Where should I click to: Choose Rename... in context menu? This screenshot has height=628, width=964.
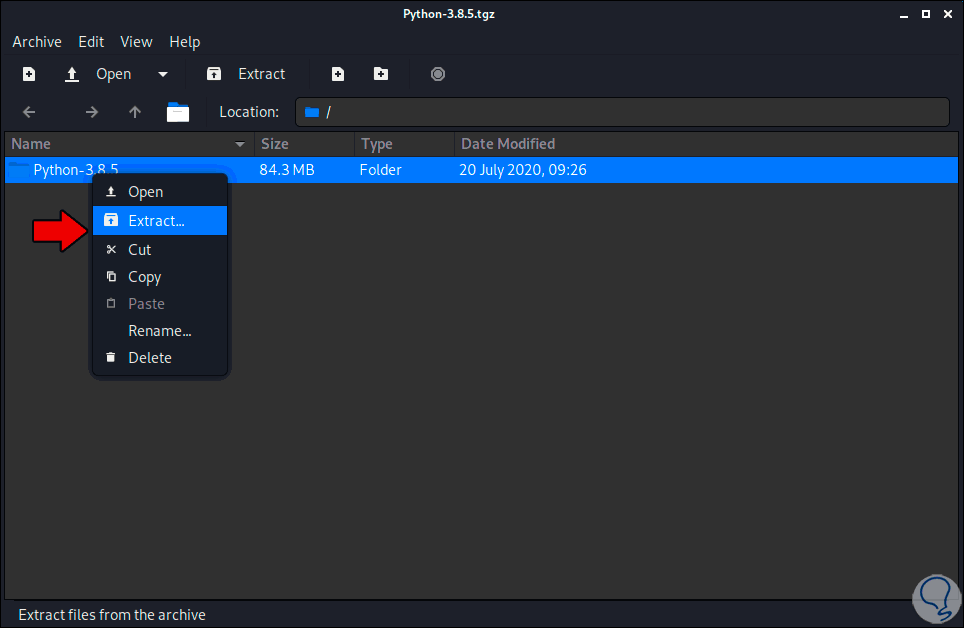point(160,331)
